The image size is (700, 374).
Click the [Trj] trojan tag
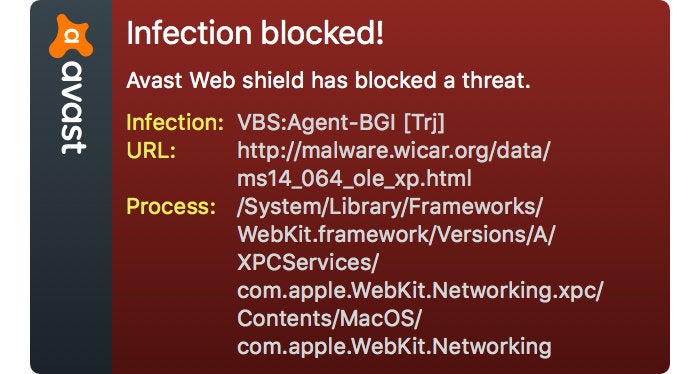click(x=424, y=123)
